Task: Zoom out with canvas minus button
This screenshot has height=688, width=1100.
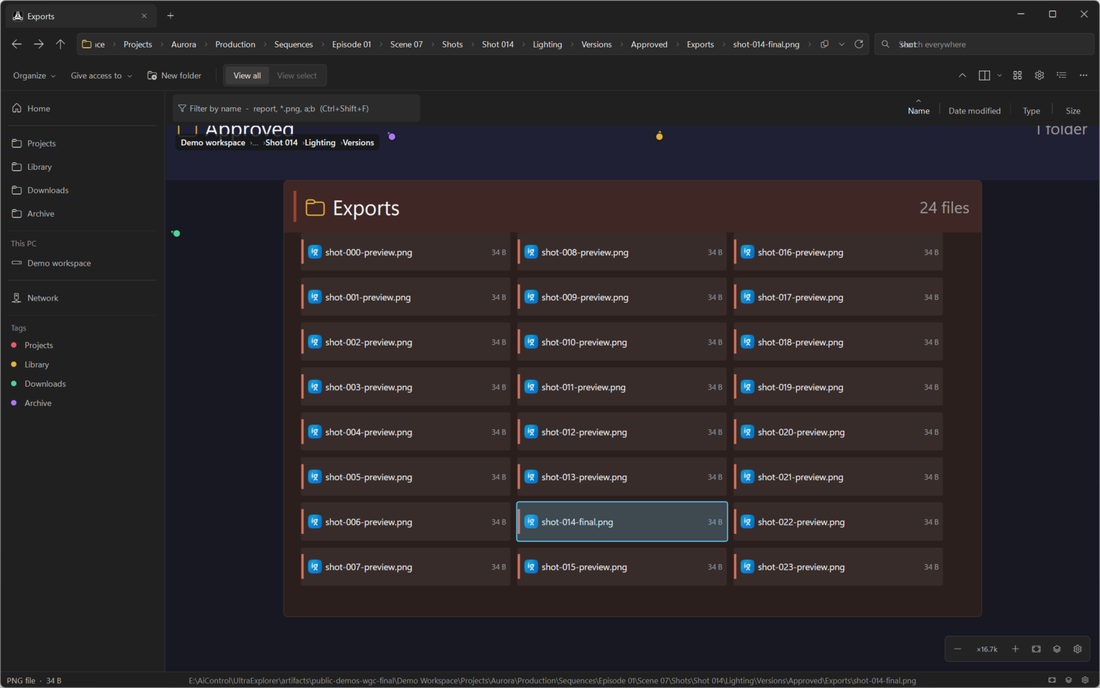Action: [958, 649]
